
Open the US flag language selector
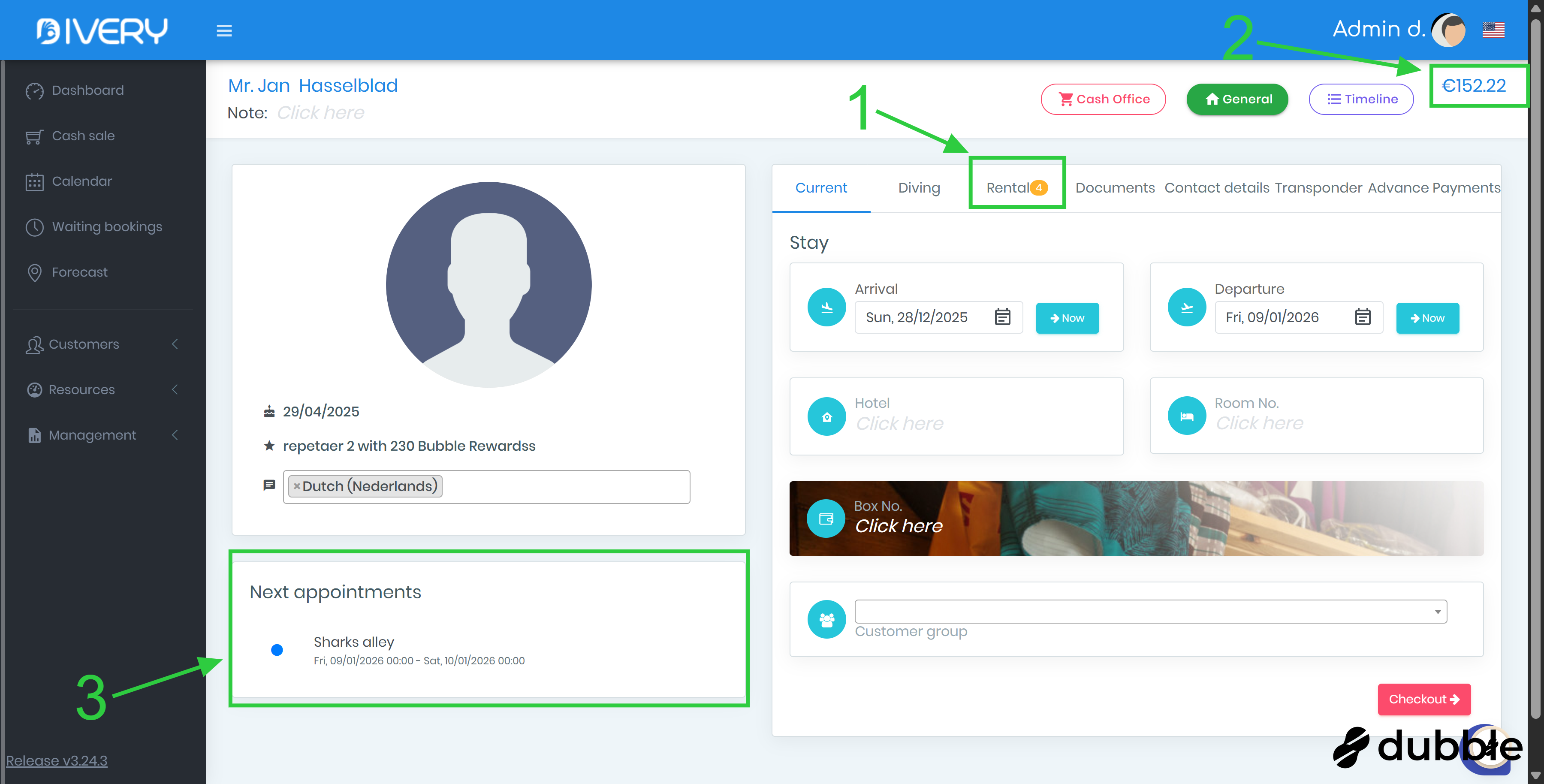tap(1493, 29)
